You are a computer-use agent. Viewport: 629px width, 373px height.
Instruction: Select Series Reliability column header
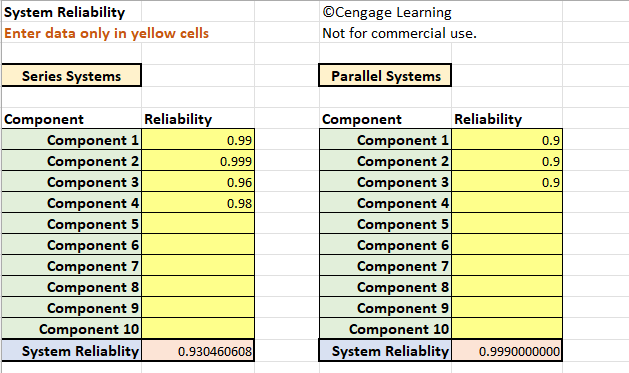coord(198,119)
